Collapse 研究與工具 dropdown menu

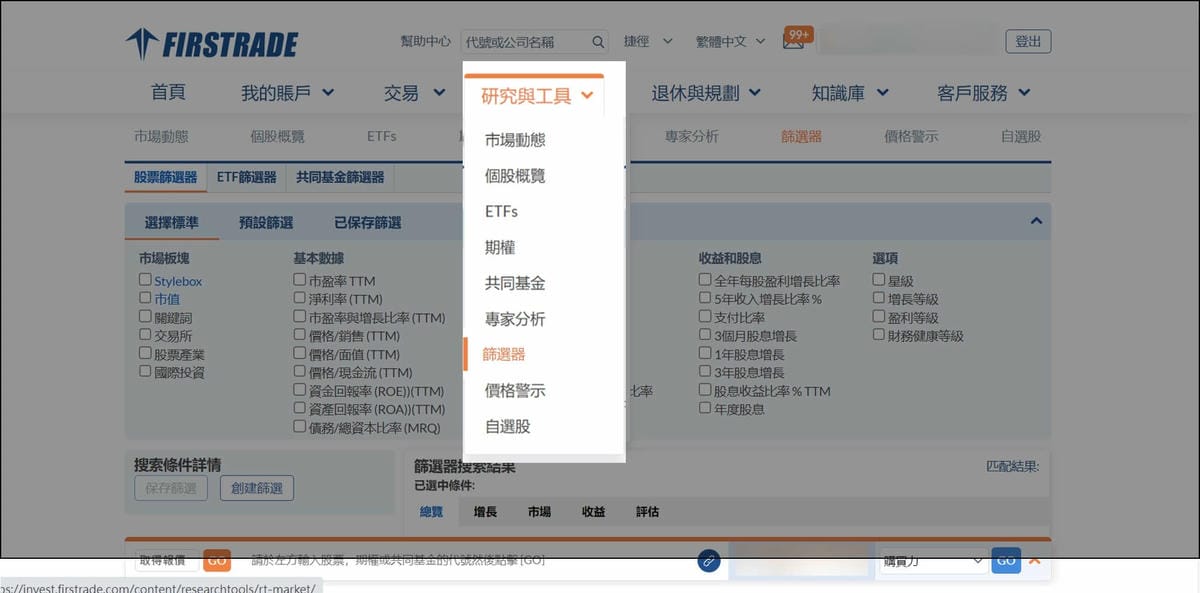(x=537, y=96)
